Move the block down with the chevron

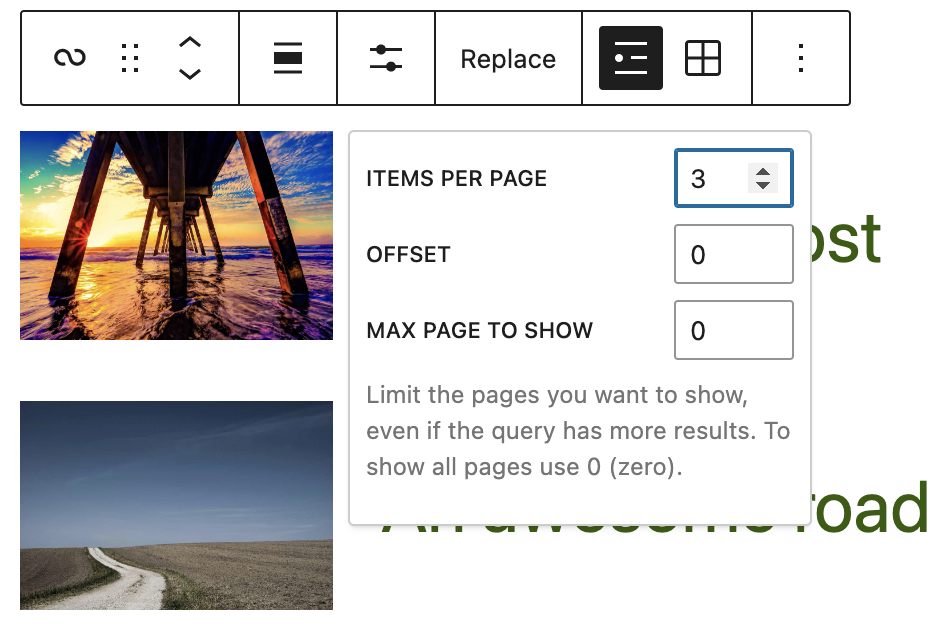pyautogui.click(x=189, y=72)
